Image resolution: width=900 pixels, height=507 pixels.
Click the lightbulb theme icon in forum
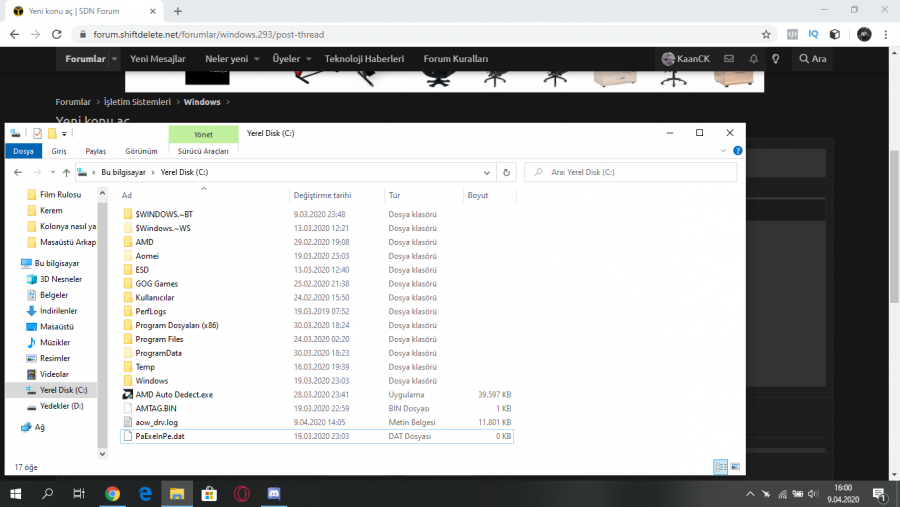pos(775,59)
